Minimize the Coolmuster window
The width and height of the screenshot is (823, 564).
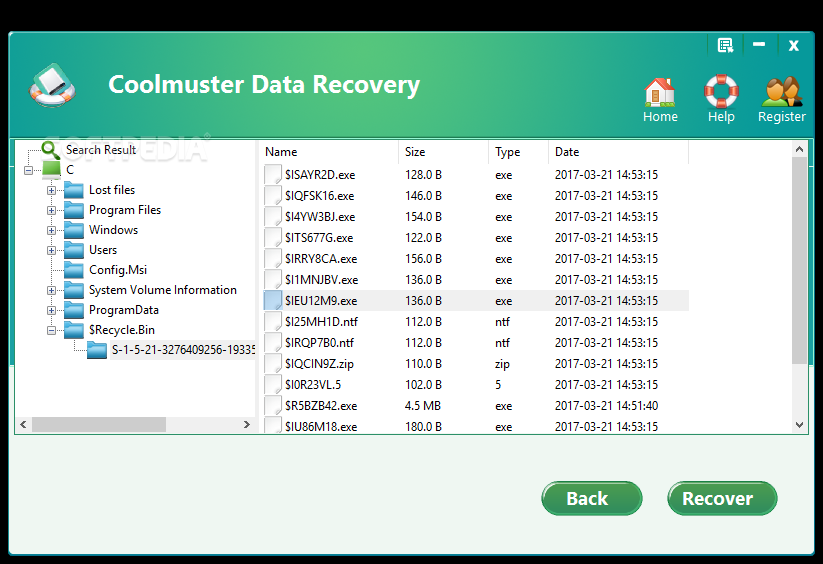point(759,45)
